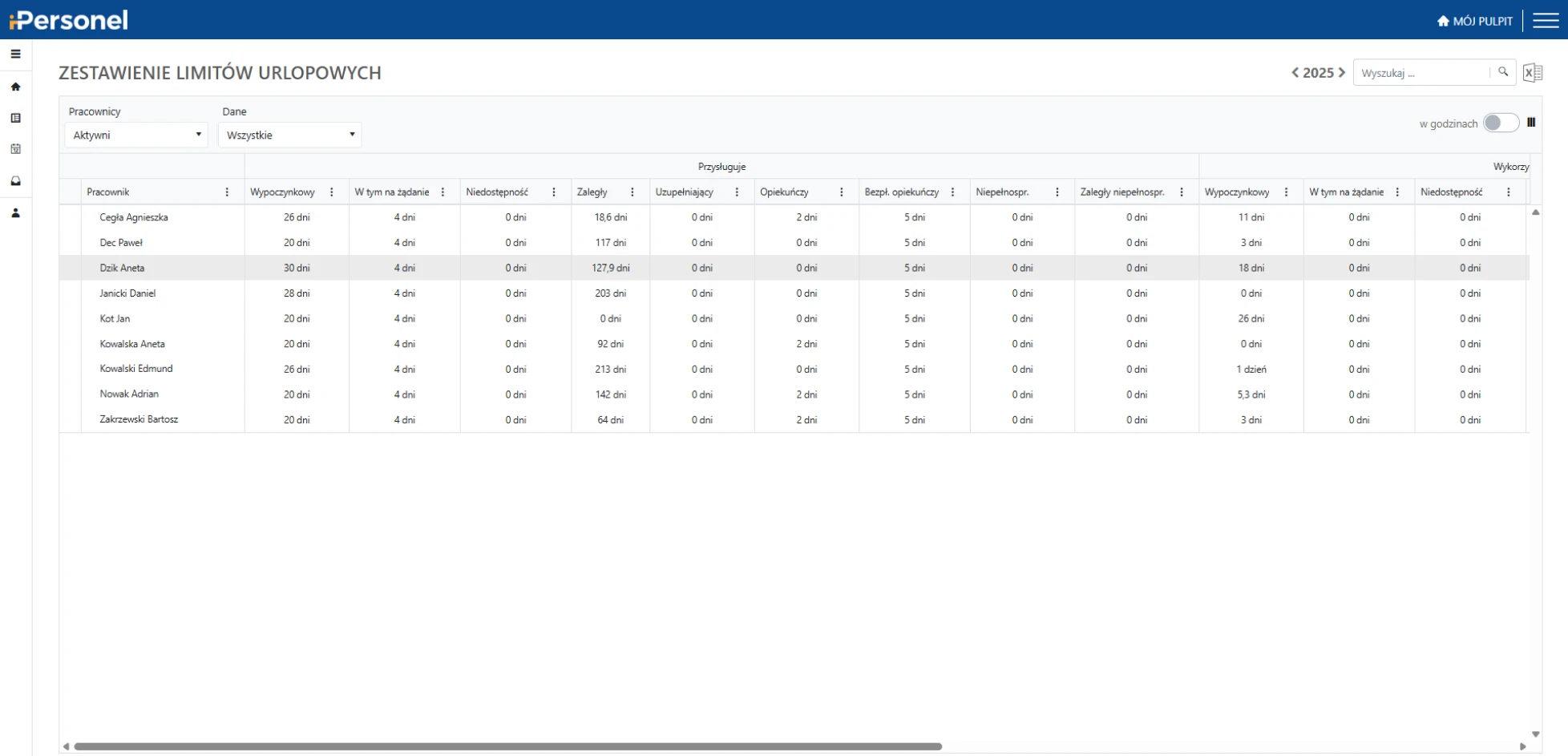Open the column chooser icon beside hours toggle
The height and width of the screenshot is (756, 1568).
(1531, 123)
